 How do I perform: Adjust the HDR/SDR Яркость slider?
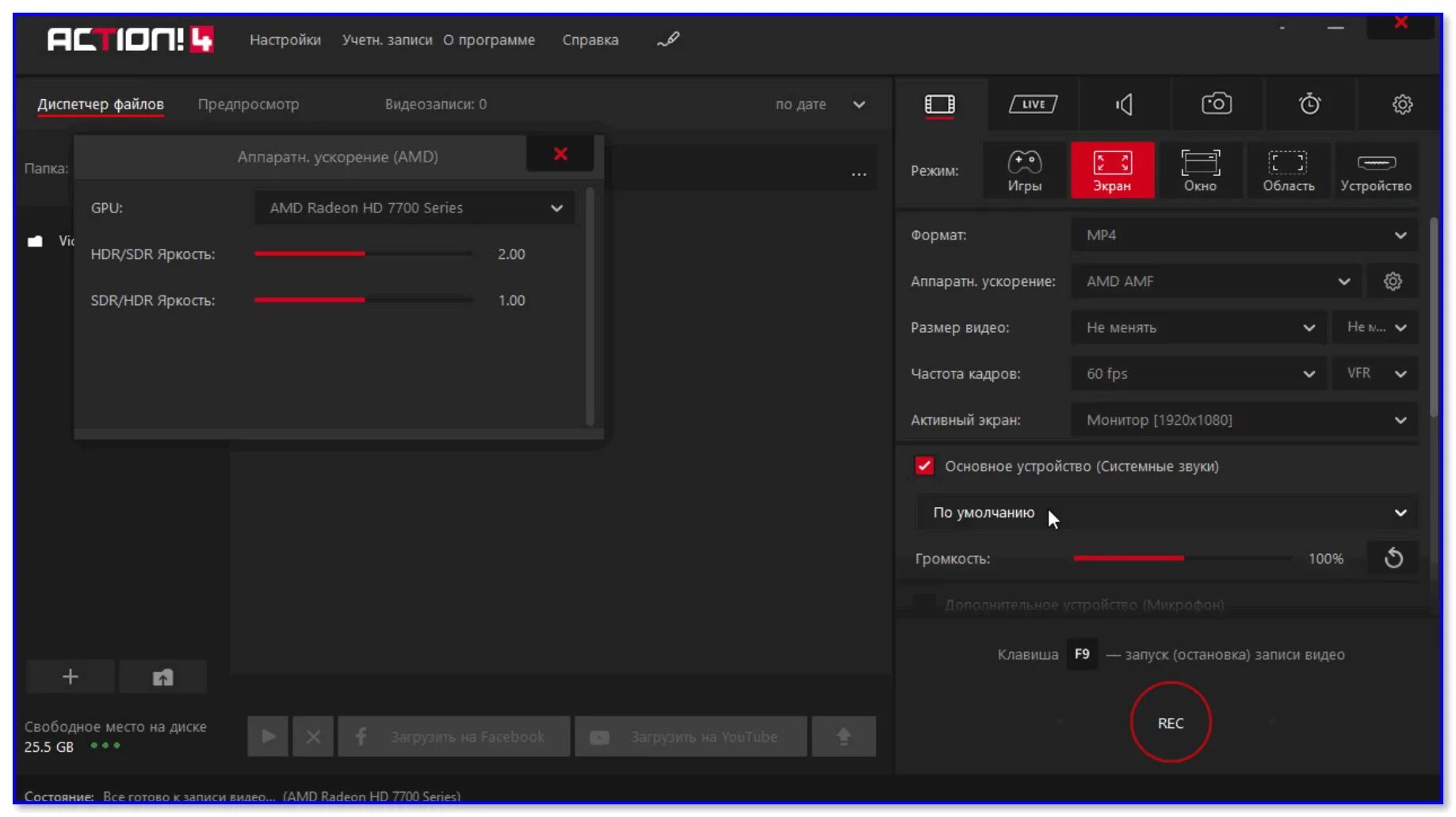[363, 254]
